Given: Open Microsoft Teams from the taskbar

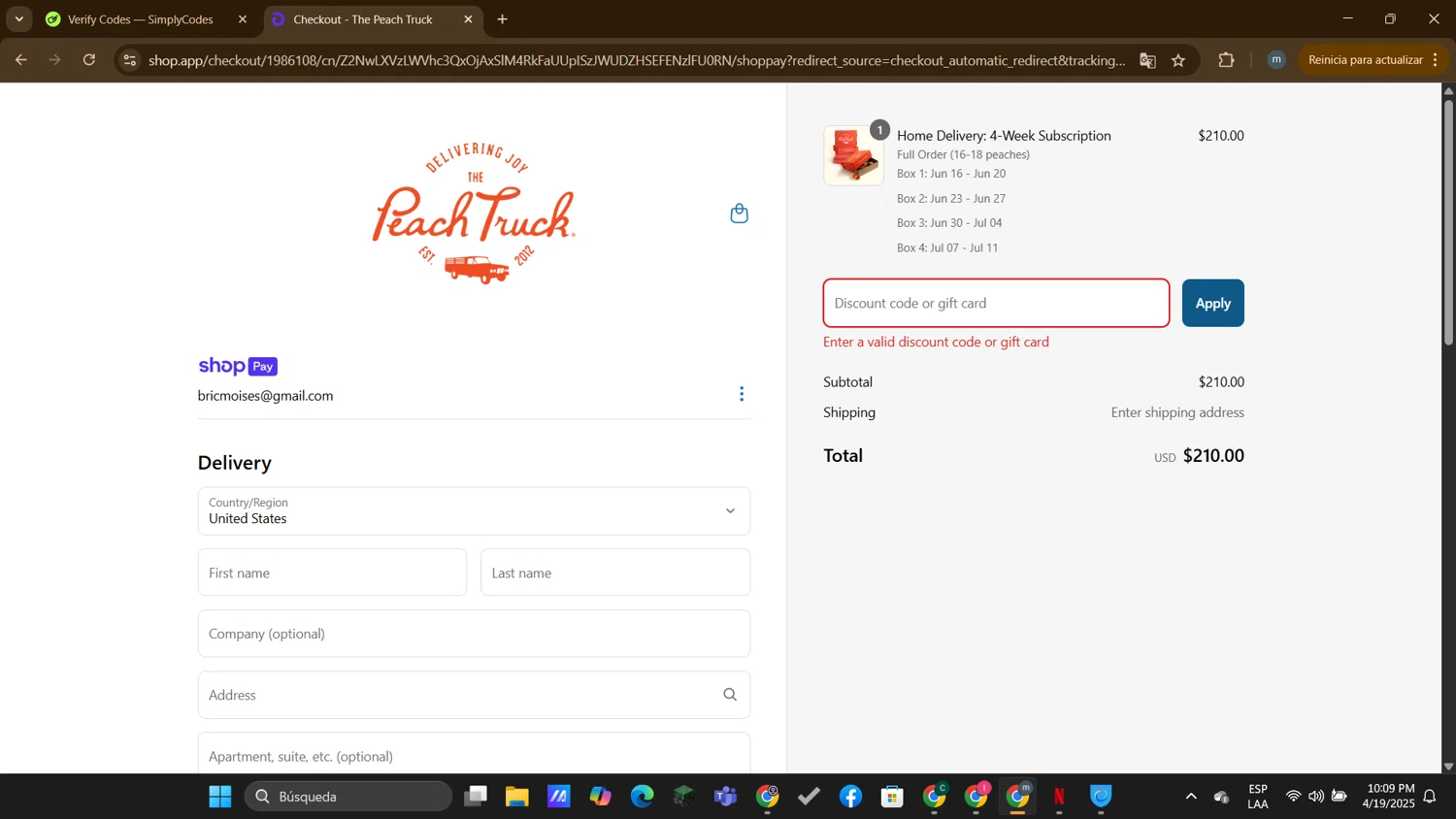Looking at the screenshot, I should coord(725,797).
